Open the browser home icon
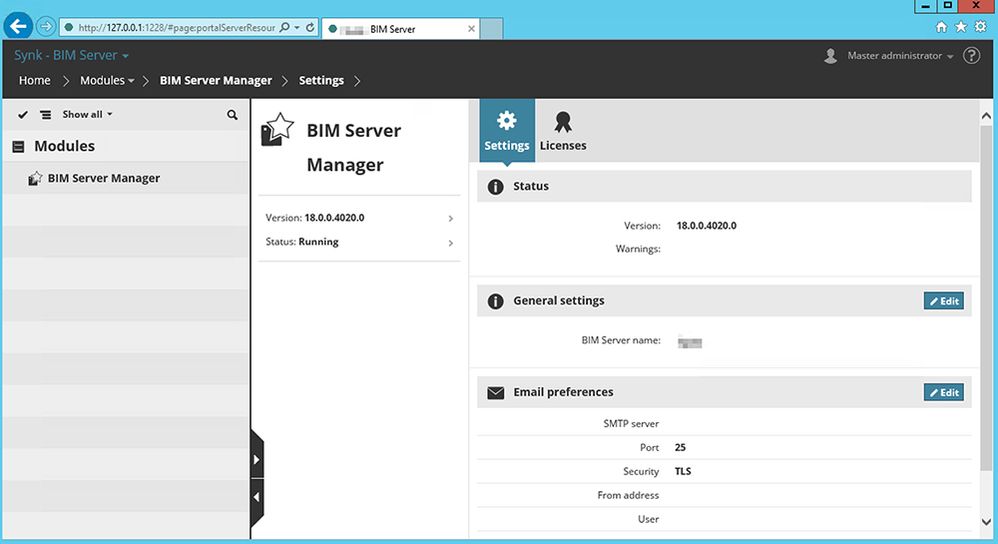Screen dimensions: 998x544 coord(942,27)
